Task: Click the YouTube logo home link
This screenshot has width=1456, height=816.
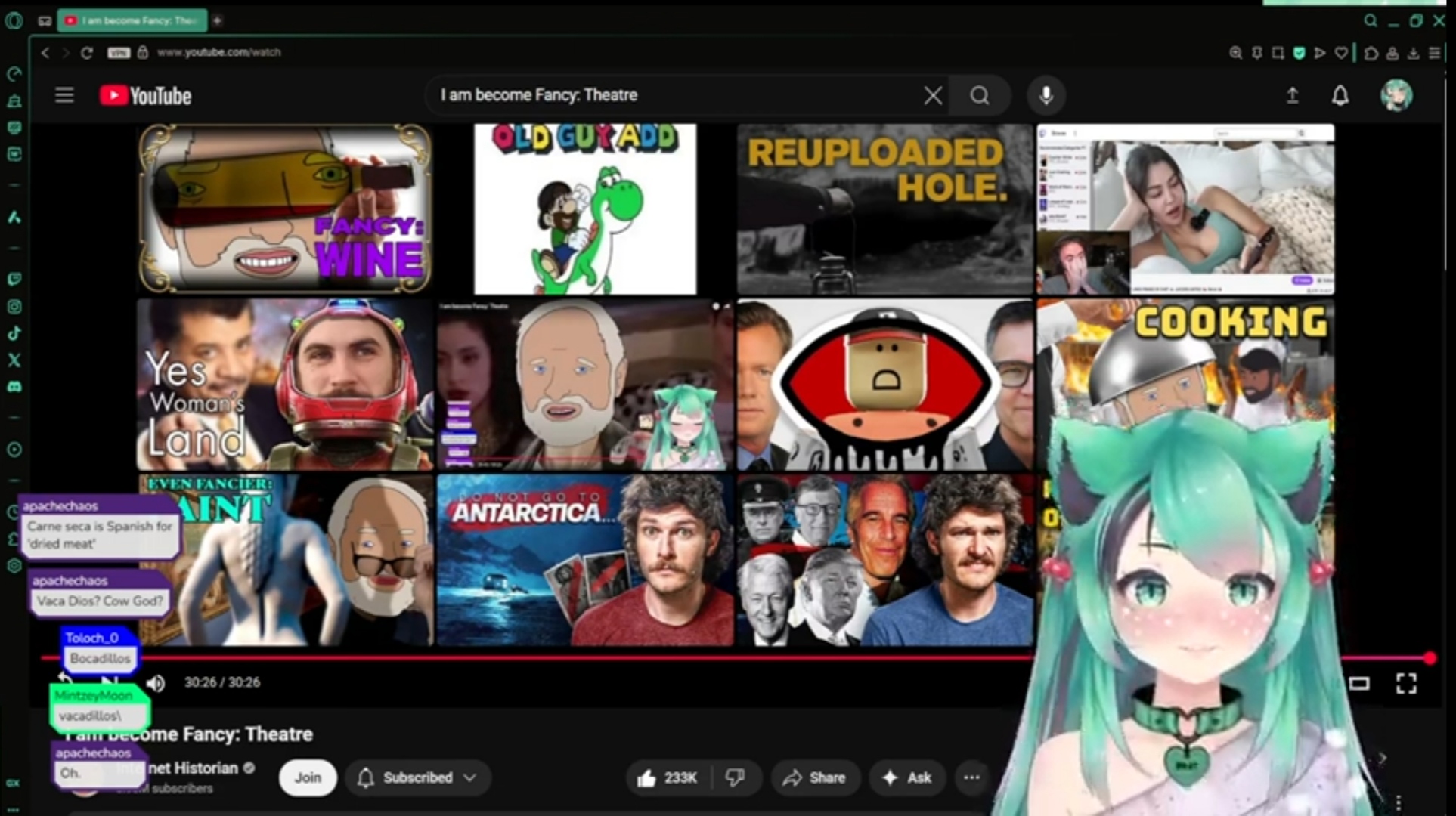Action: click(x=145, y=96)
